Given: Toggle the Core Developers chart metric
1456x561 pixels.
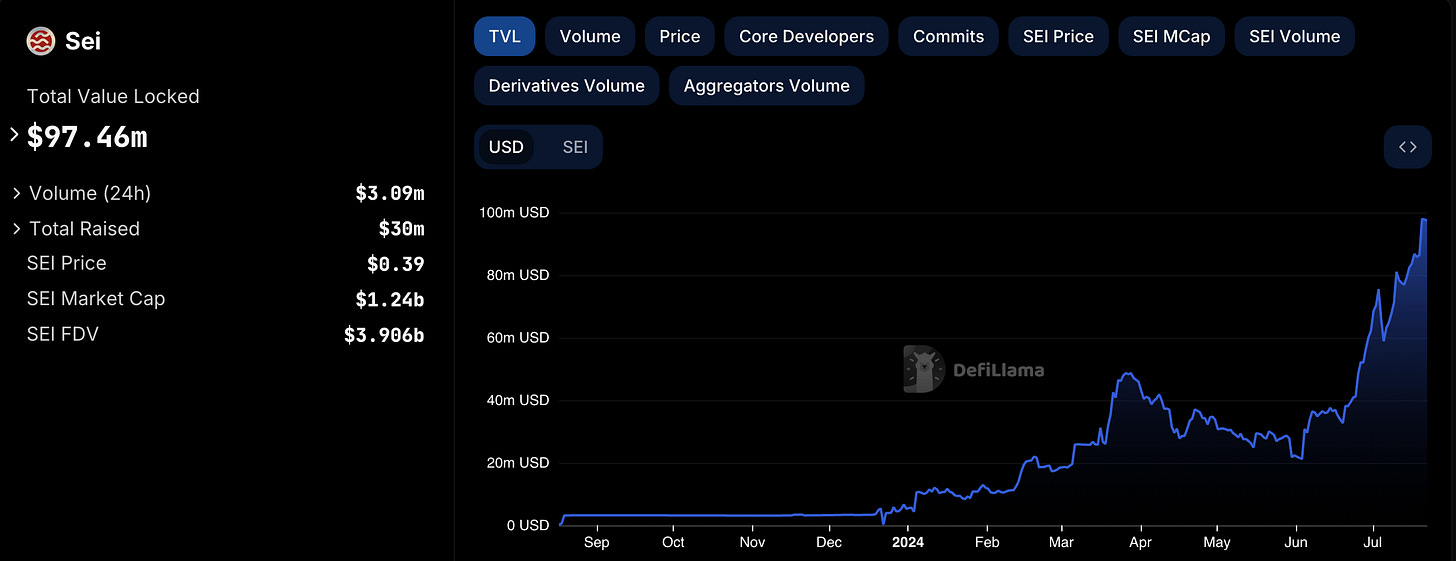Looking at the screenshot, I should point(806,36).
